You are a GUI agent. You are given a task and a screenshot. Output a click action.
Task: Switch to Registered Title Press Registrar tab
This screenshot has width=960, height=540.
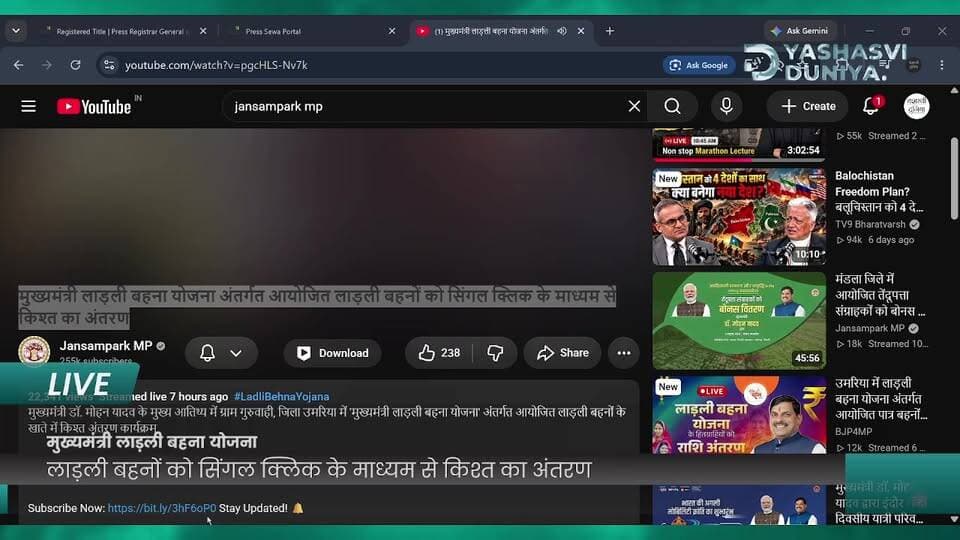[x=120, y=31]
